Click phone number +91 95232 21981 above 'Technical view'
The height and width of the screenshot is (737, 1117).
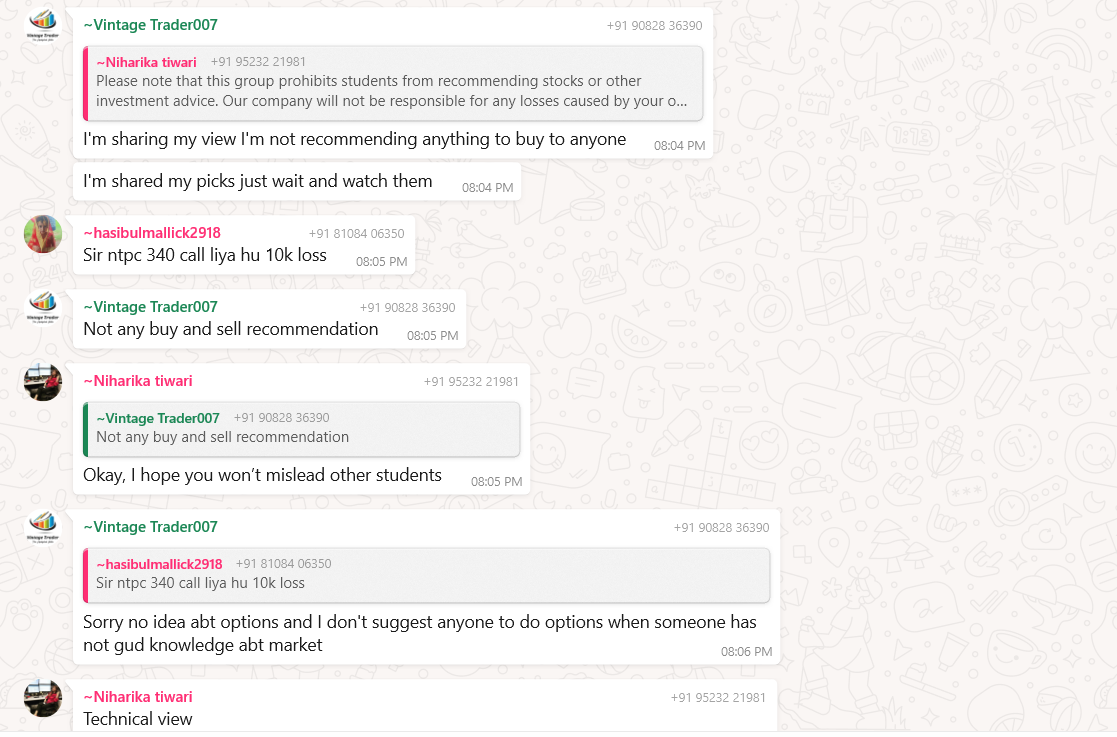718,697
